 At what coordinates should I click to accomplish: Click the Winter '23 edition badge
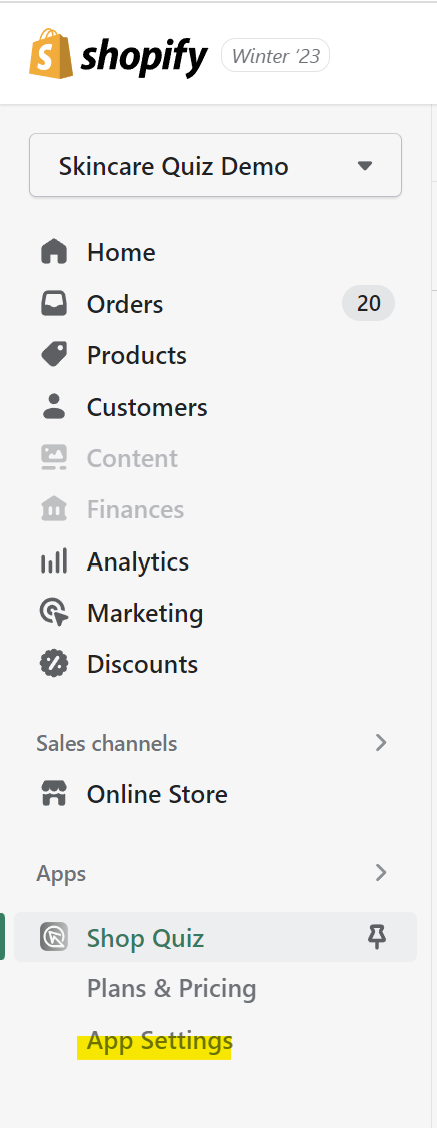point(276,56)
